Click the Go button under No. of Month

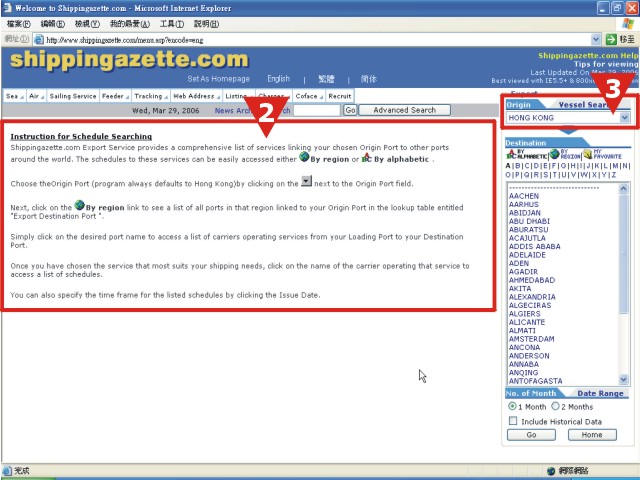pyautogui.click(x=531, y=435)
